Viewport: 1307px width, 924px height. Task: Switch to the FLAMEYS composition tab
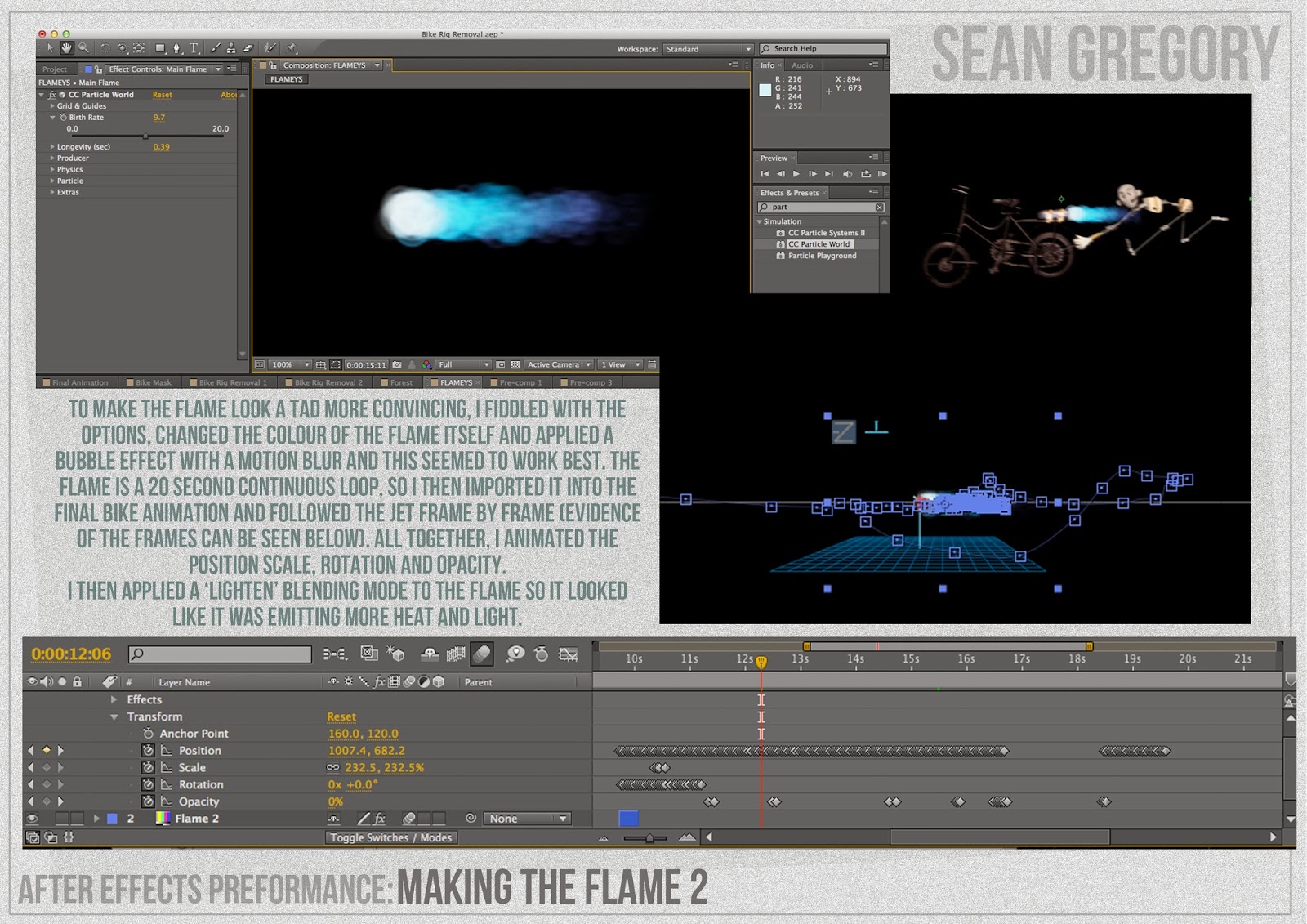click(x=454, y=382)
